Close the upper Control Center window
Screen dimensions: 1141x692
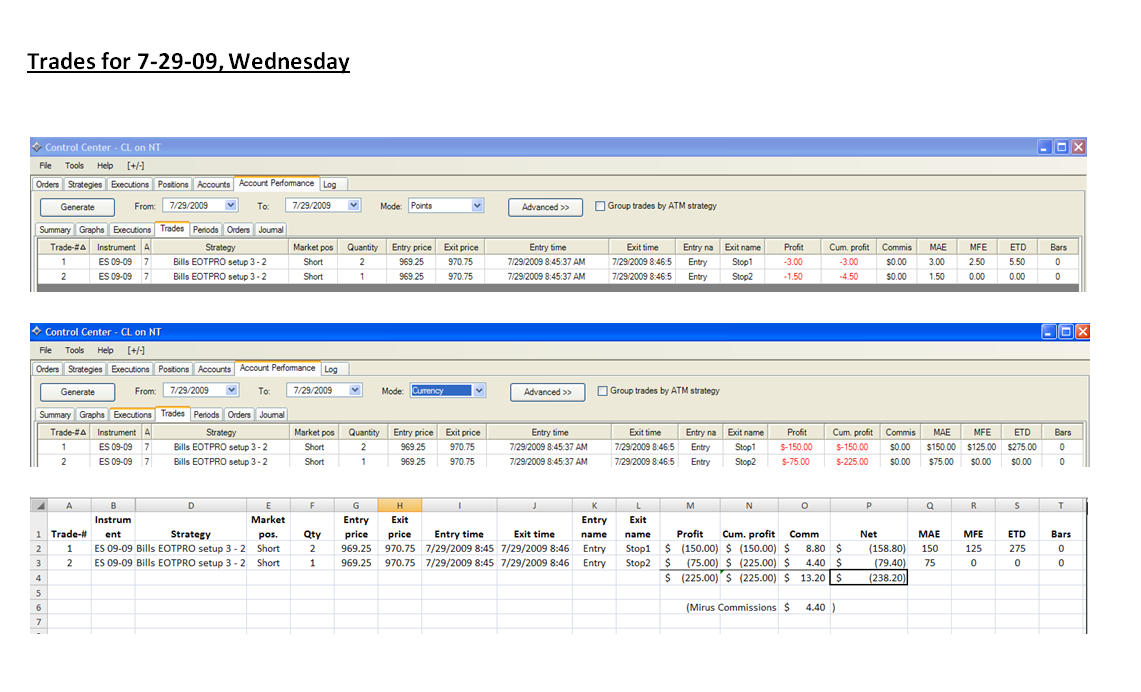1078,147
